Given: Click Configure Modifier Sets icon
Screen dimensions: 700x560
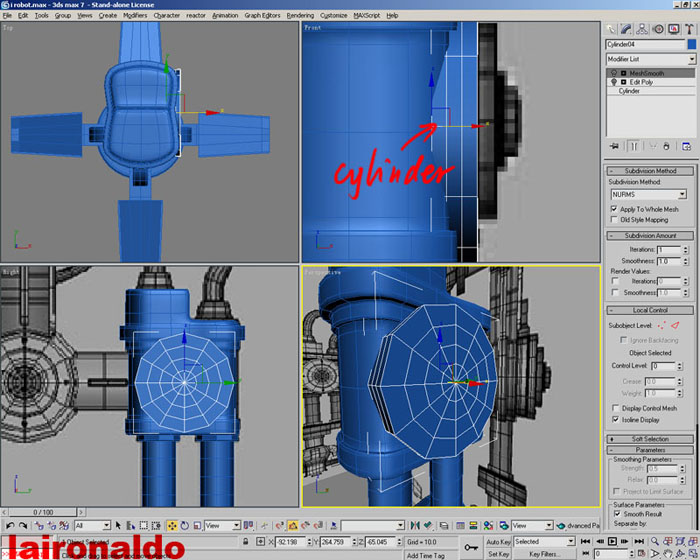Looking at the screenshot, I should [686, 146].
